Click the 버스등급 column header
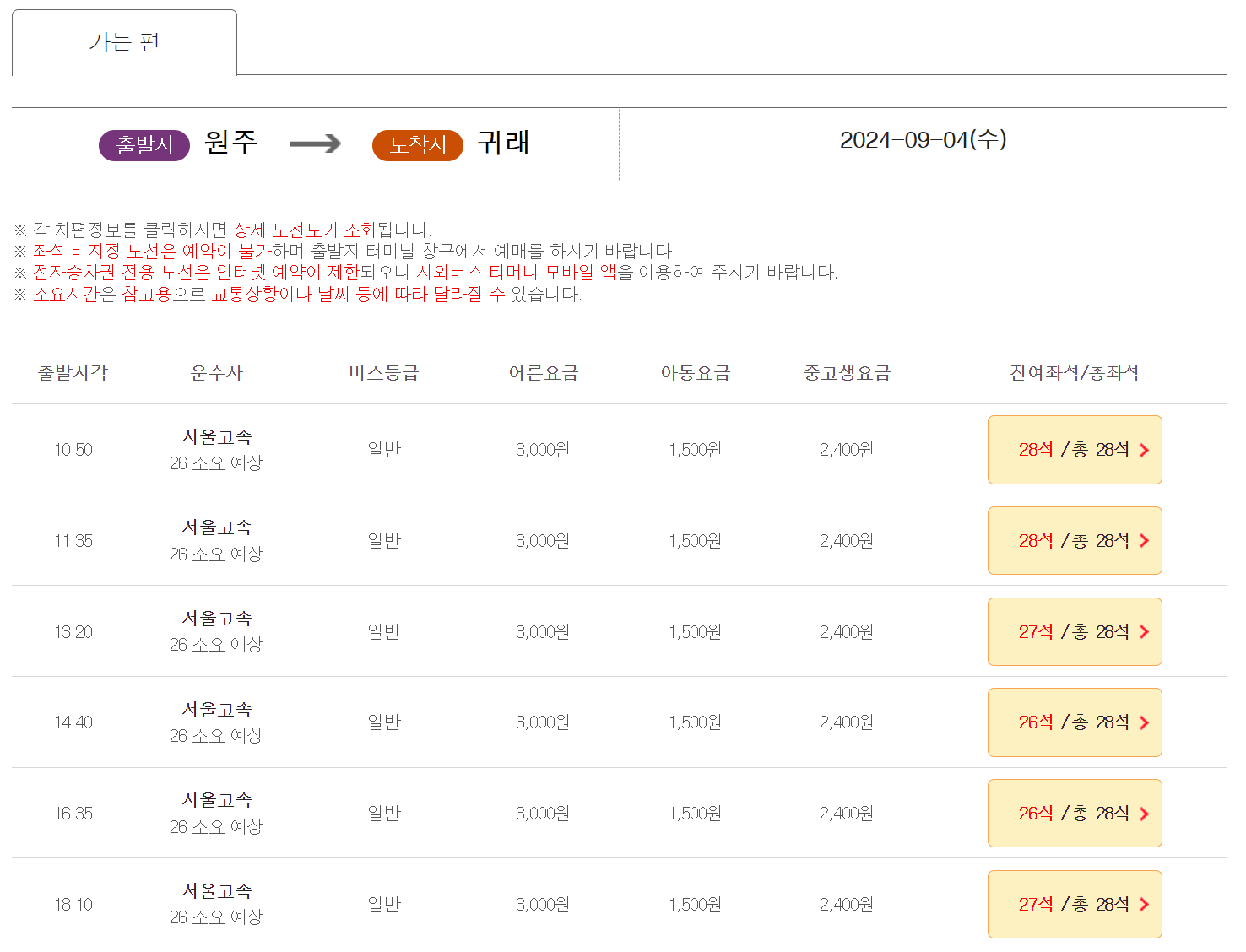The image size is (1246, 952). coord(384,373)
